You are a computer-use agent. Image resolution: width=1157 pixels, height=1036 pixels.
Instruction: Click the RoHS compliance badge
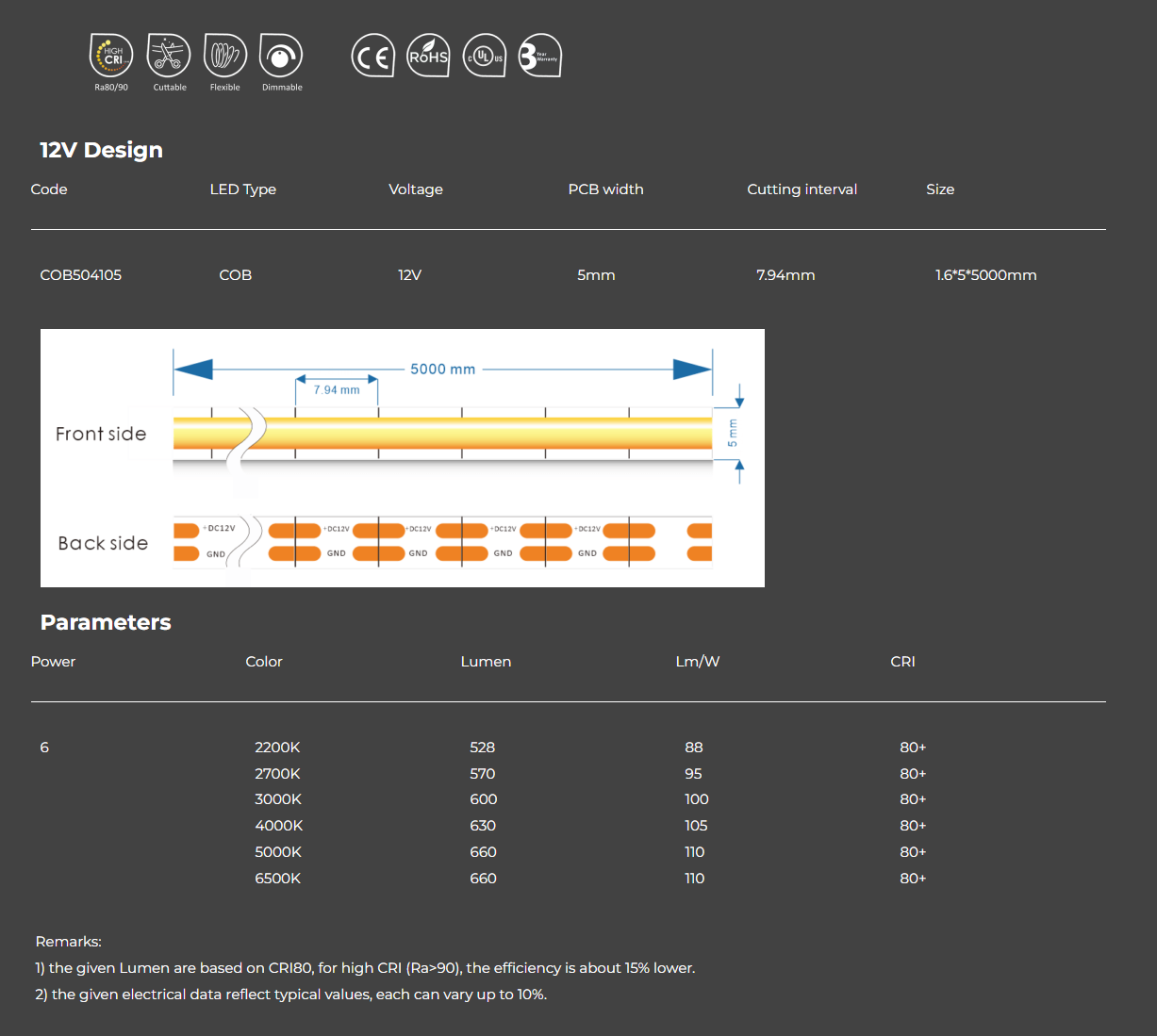coord(428,57)
